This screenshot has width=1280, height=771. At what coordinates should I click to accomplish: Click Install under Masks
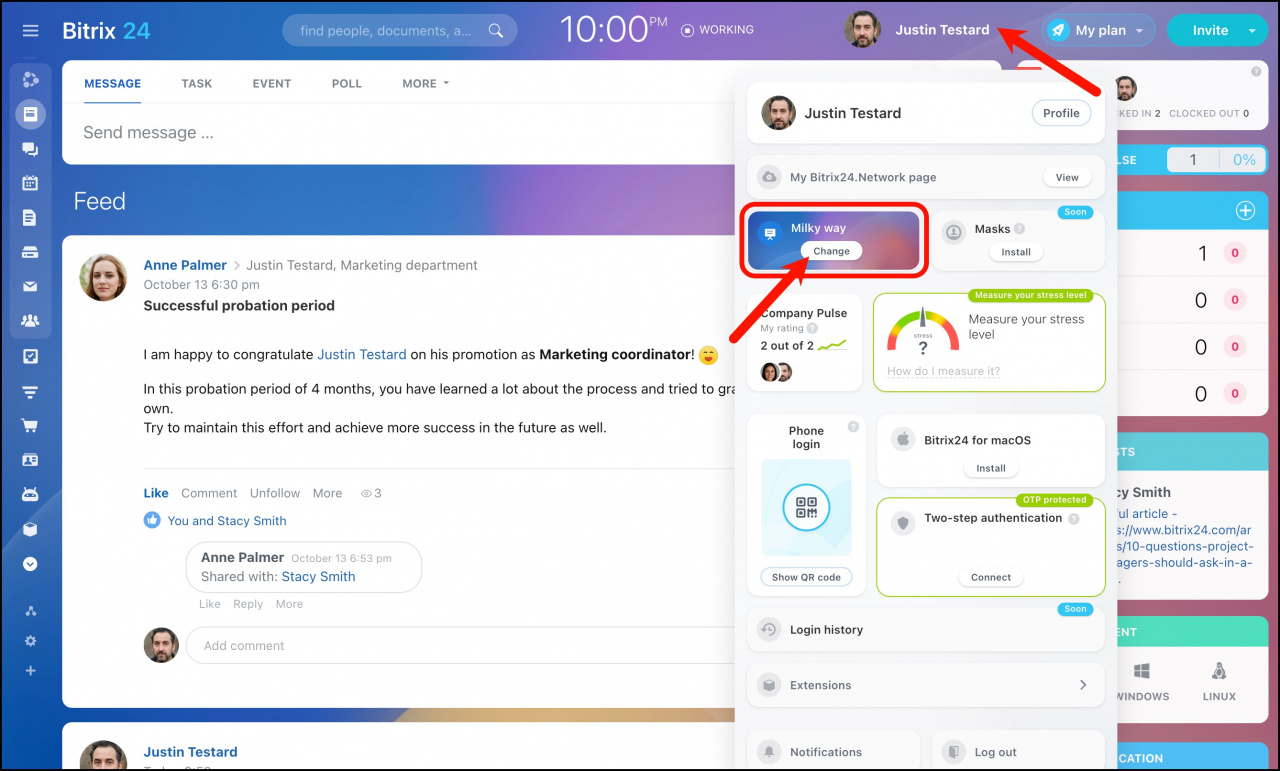pyautogui.click(x=1016, y=252)
